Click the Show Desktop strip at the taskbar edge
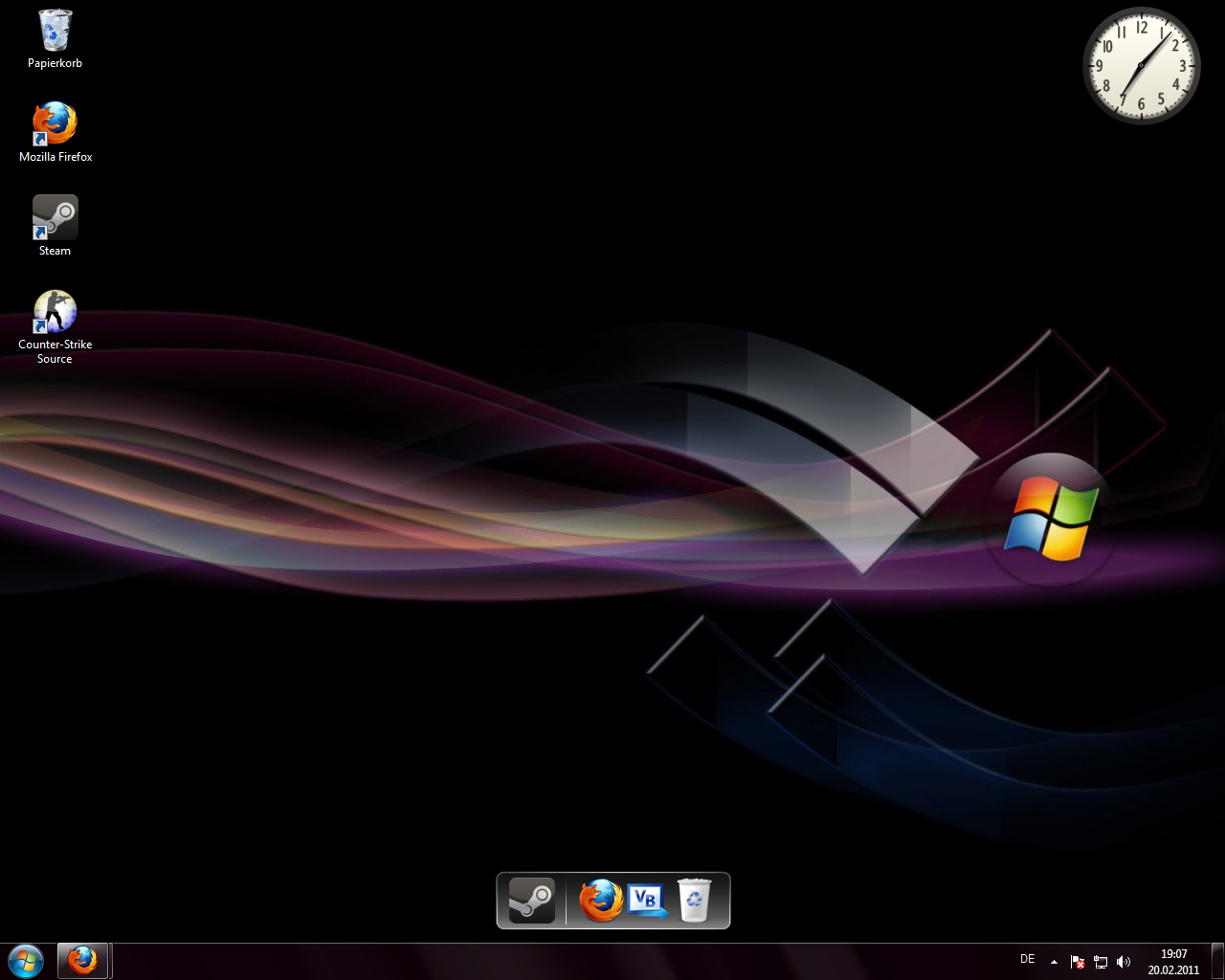1225x980 pixels. tap(1217, 962)
